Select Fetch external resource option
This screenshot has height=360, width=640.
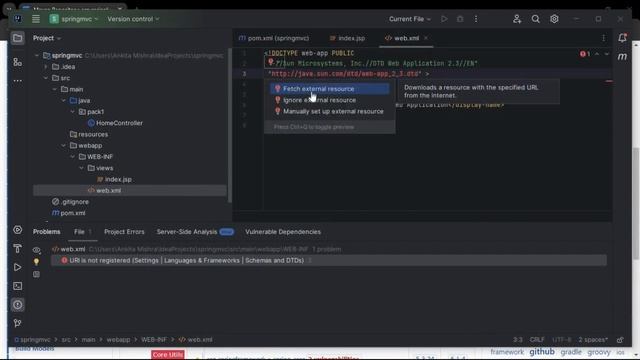pos(329,89)
